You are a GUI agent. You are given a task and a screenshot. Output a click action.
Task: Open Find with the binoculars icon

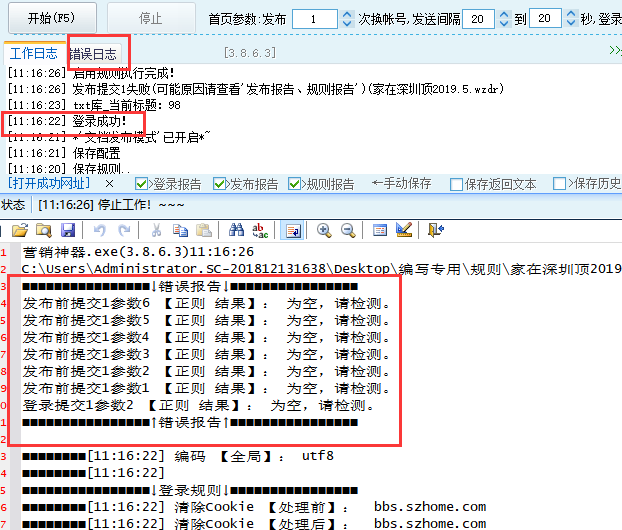pyautogui.click(x=236, y=230)
